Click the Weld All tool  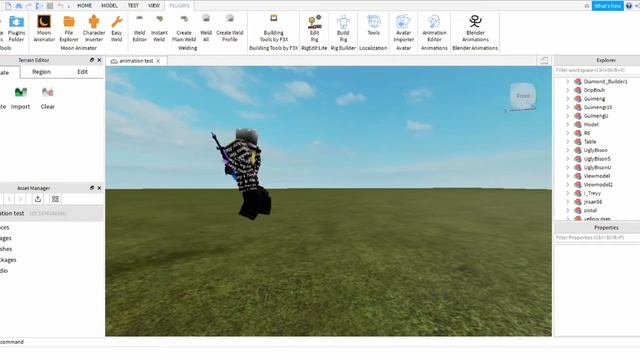coord(206,29)
